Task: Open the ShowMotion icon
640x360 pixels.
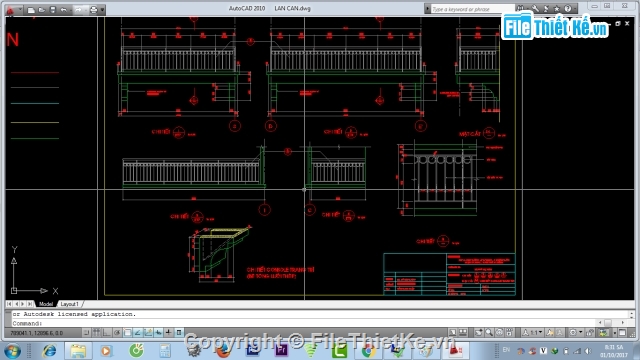Action: [x=509, y=333]
